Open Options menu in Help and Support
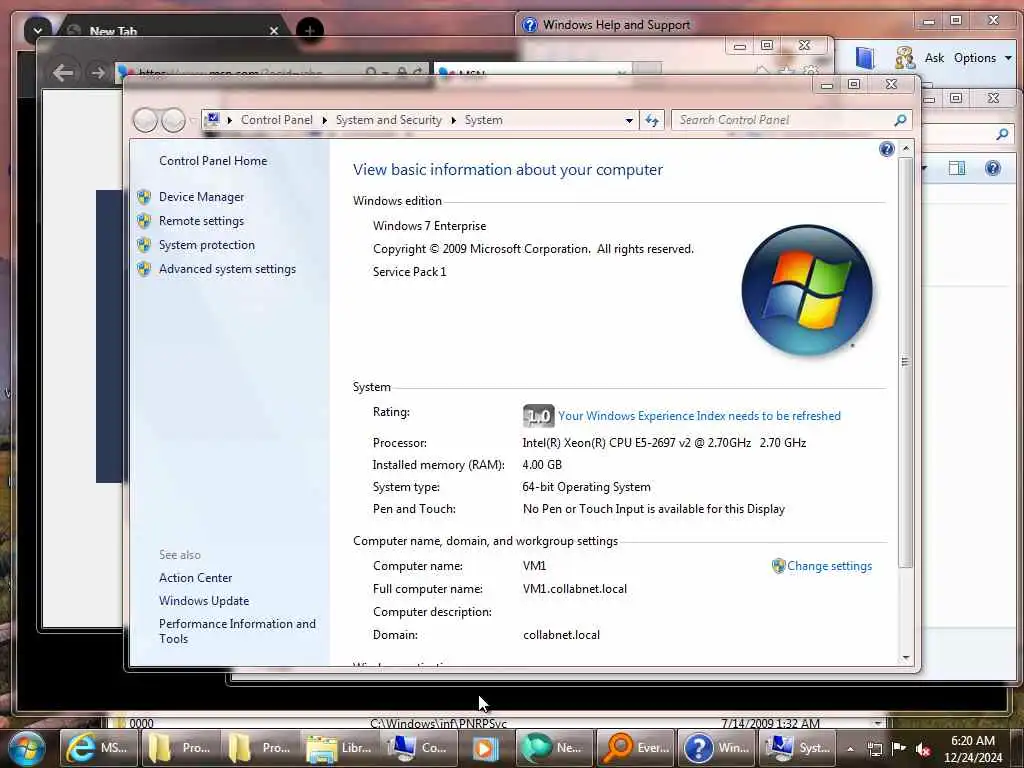This screenshot has width=1024, height=768. click(x=982, y=58)
